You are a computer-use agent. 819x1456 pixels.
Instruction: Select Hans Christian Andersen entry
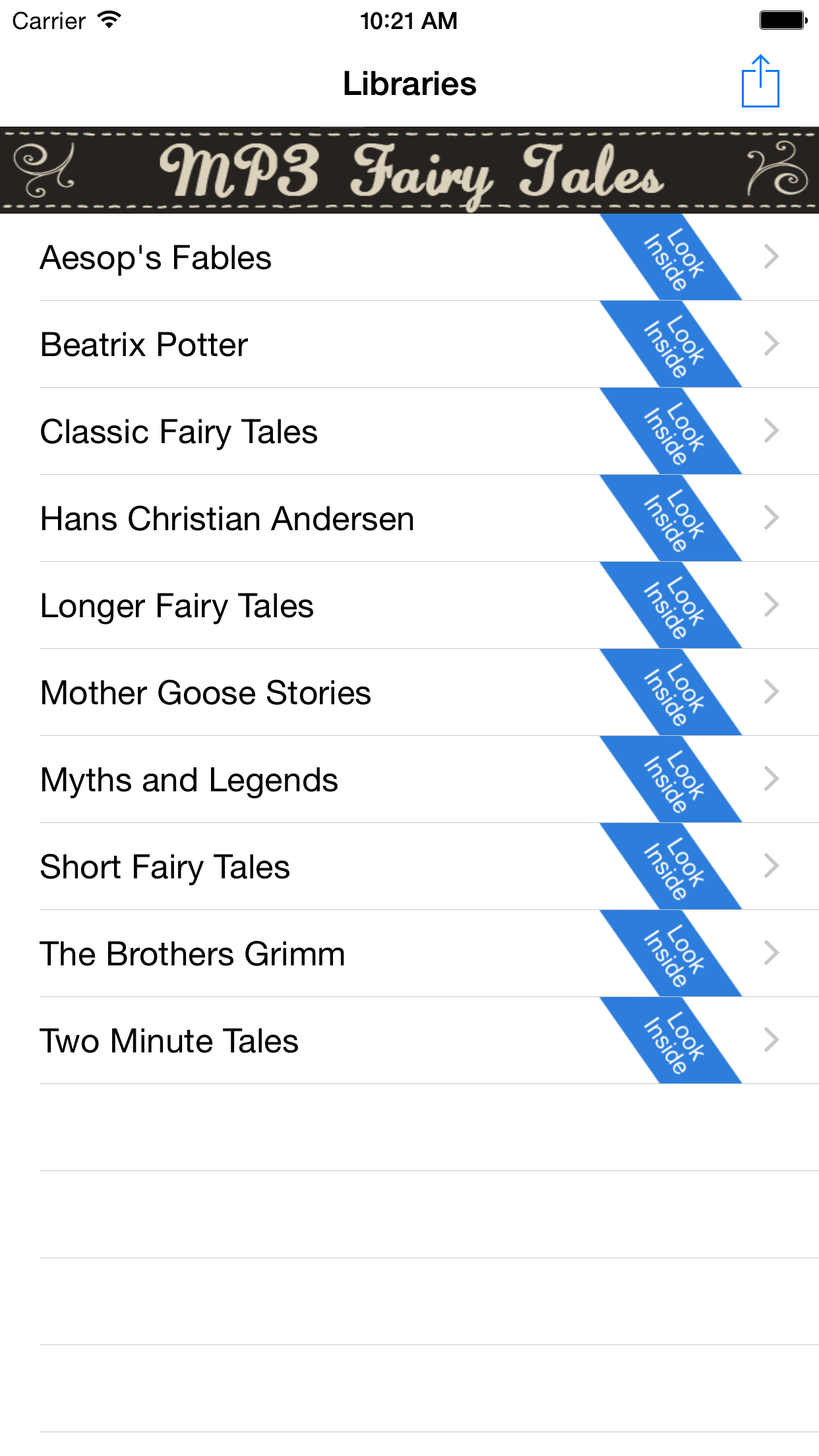[227, 519]
